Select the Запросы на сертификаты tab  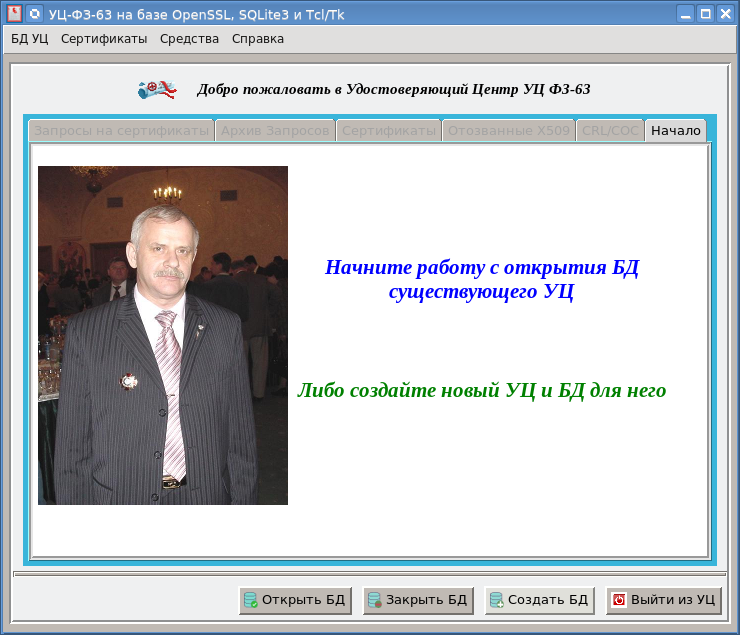(121, 131)
